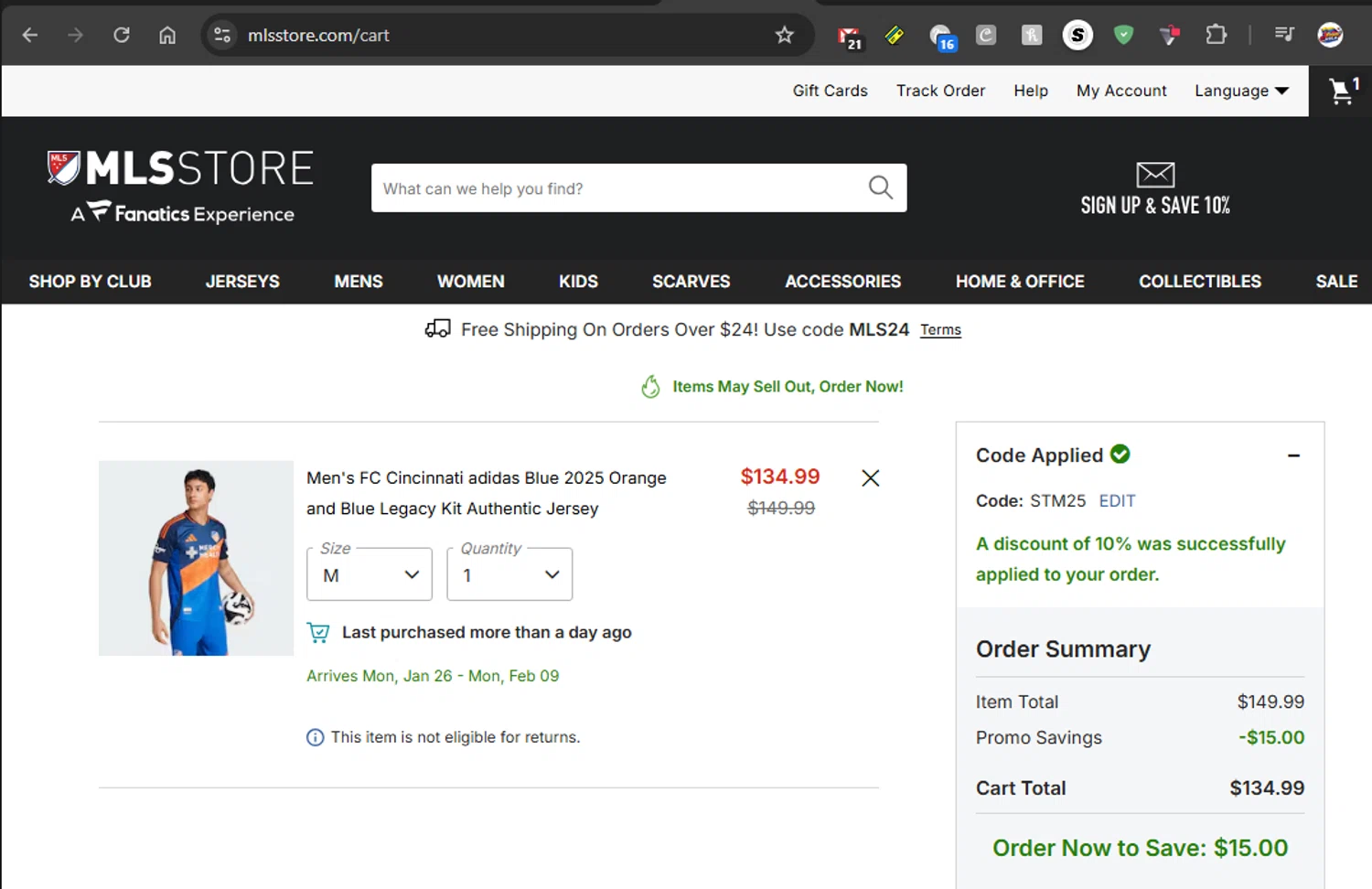Open the Size dropdown set to M
The height and width of the screenshot is (889, 1372).
click(370, 574)
